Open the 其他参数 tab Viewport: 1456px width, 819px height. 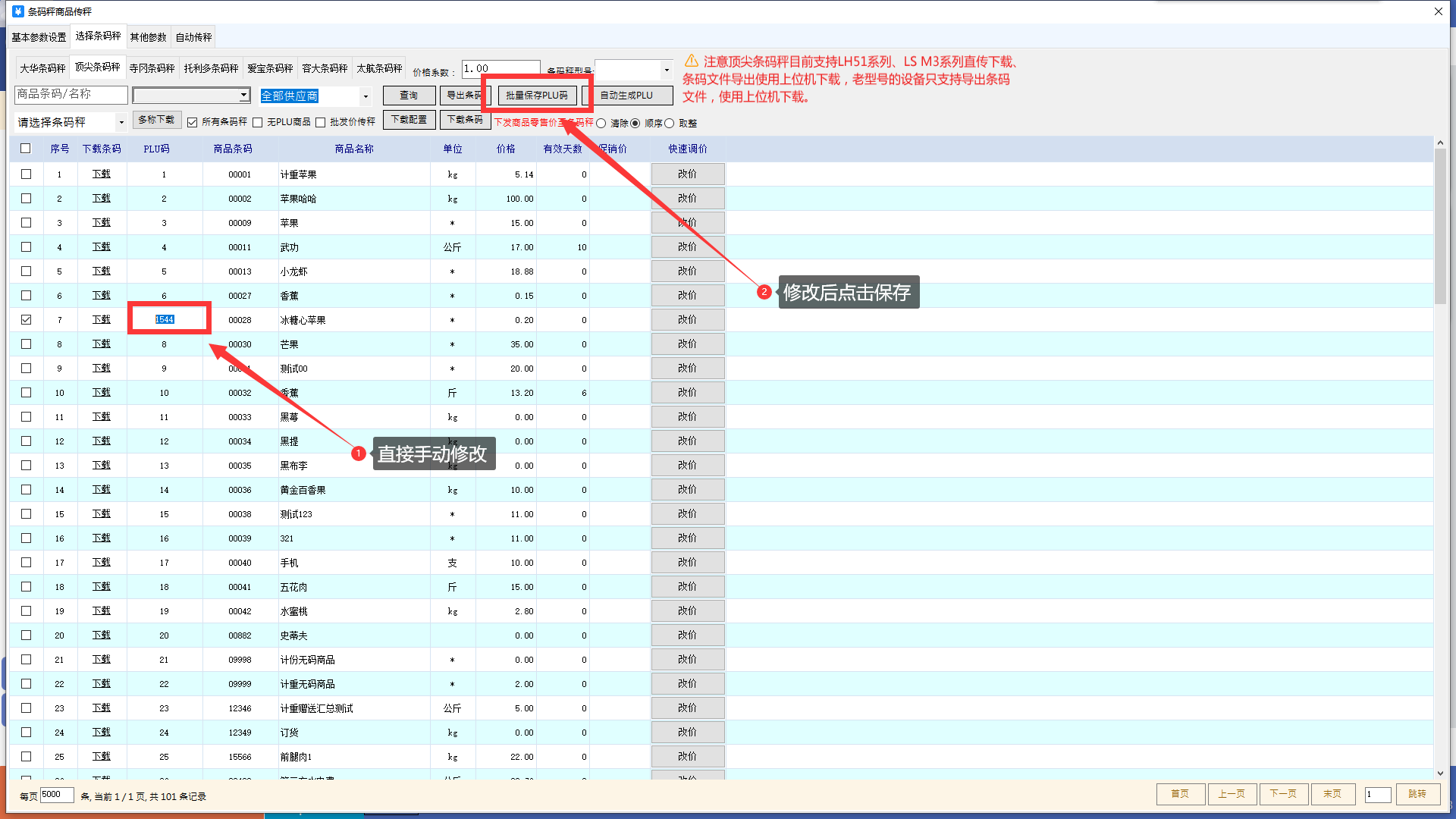click(148, 37)
